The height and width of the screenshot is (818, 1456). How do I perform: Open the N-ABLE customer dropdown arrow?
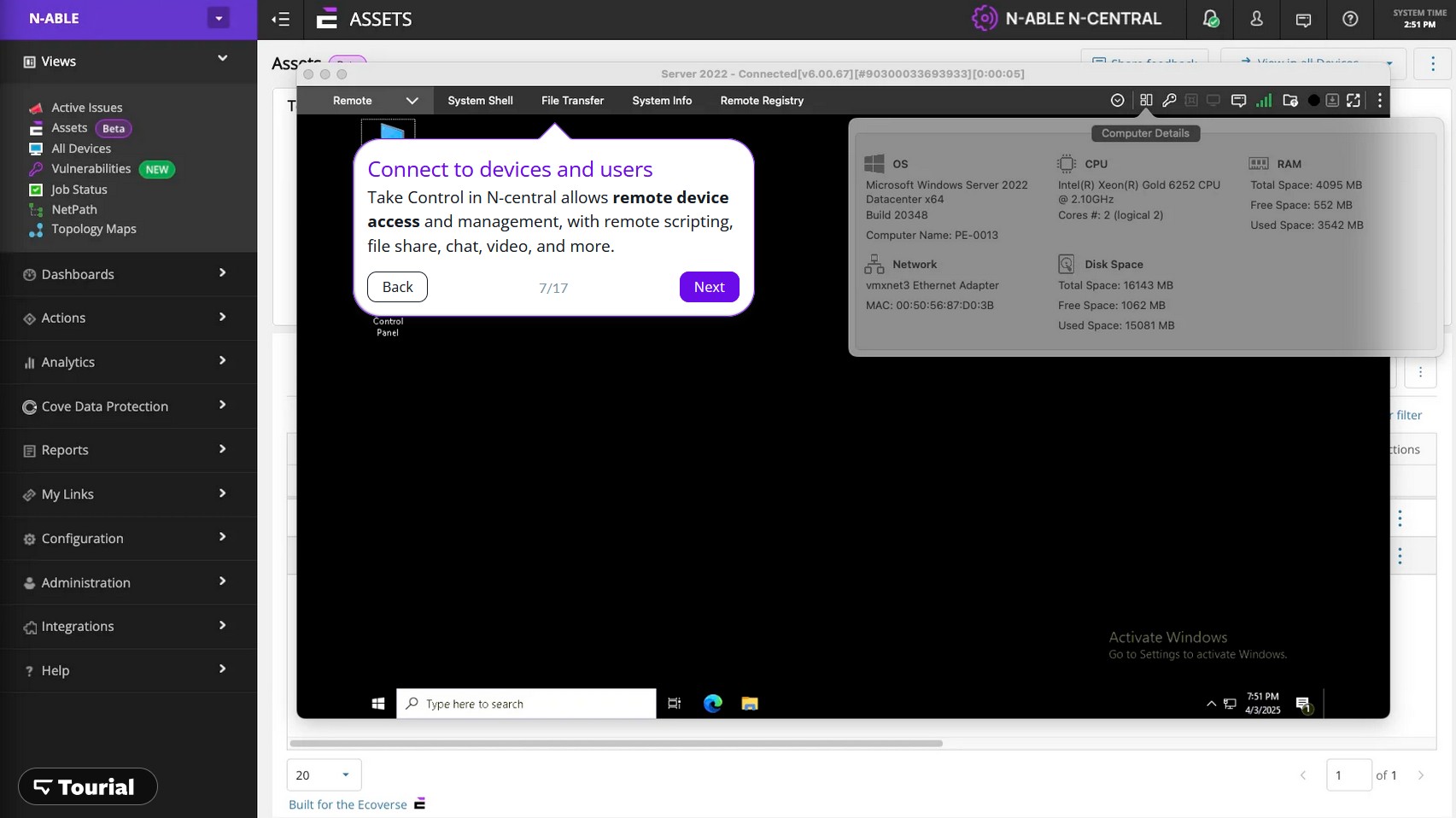click(219, 18)
